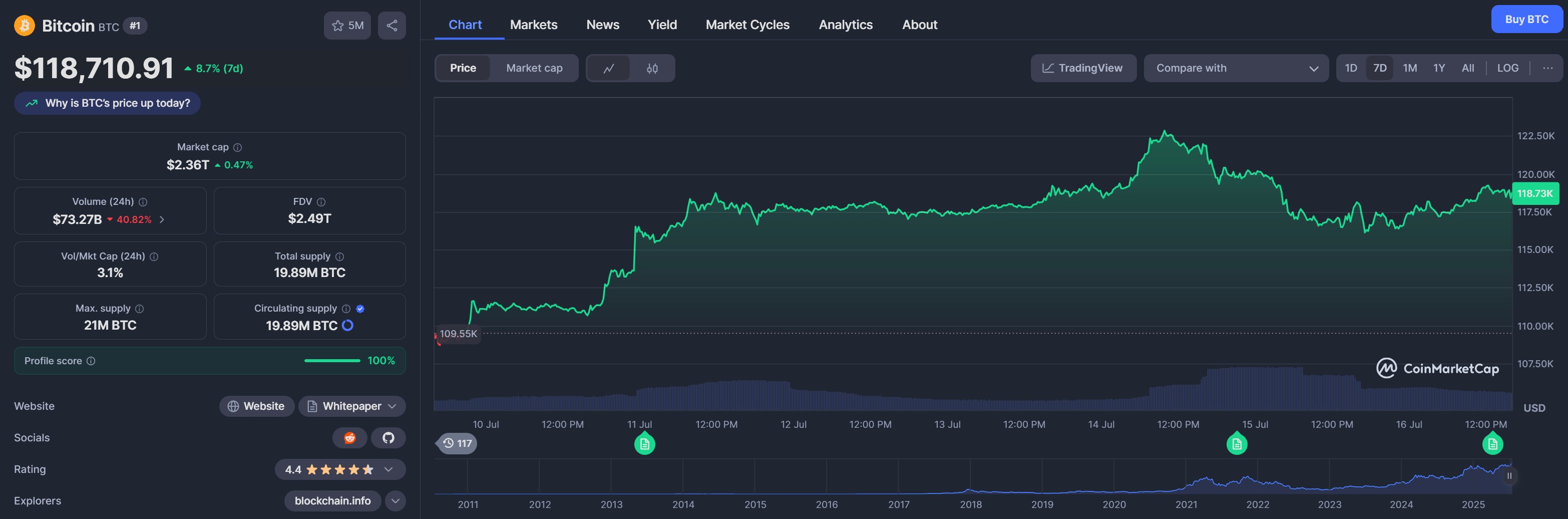Image resolution: width=1568 pixels, height=519 pixels.
Task: Open the Yield tab
Action: (x=662, y=25)
